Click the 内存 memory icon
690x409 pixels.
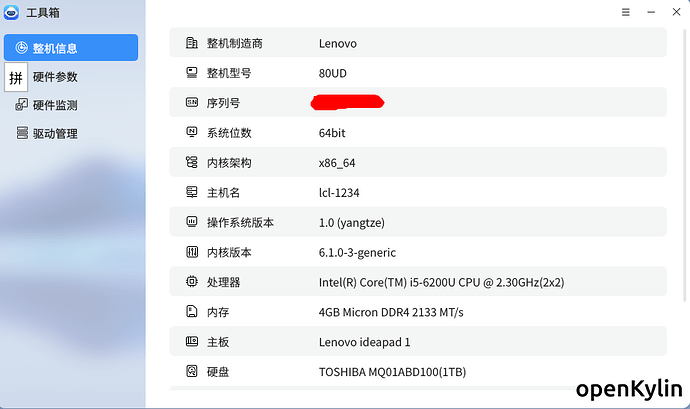click(x=191, y=312)
